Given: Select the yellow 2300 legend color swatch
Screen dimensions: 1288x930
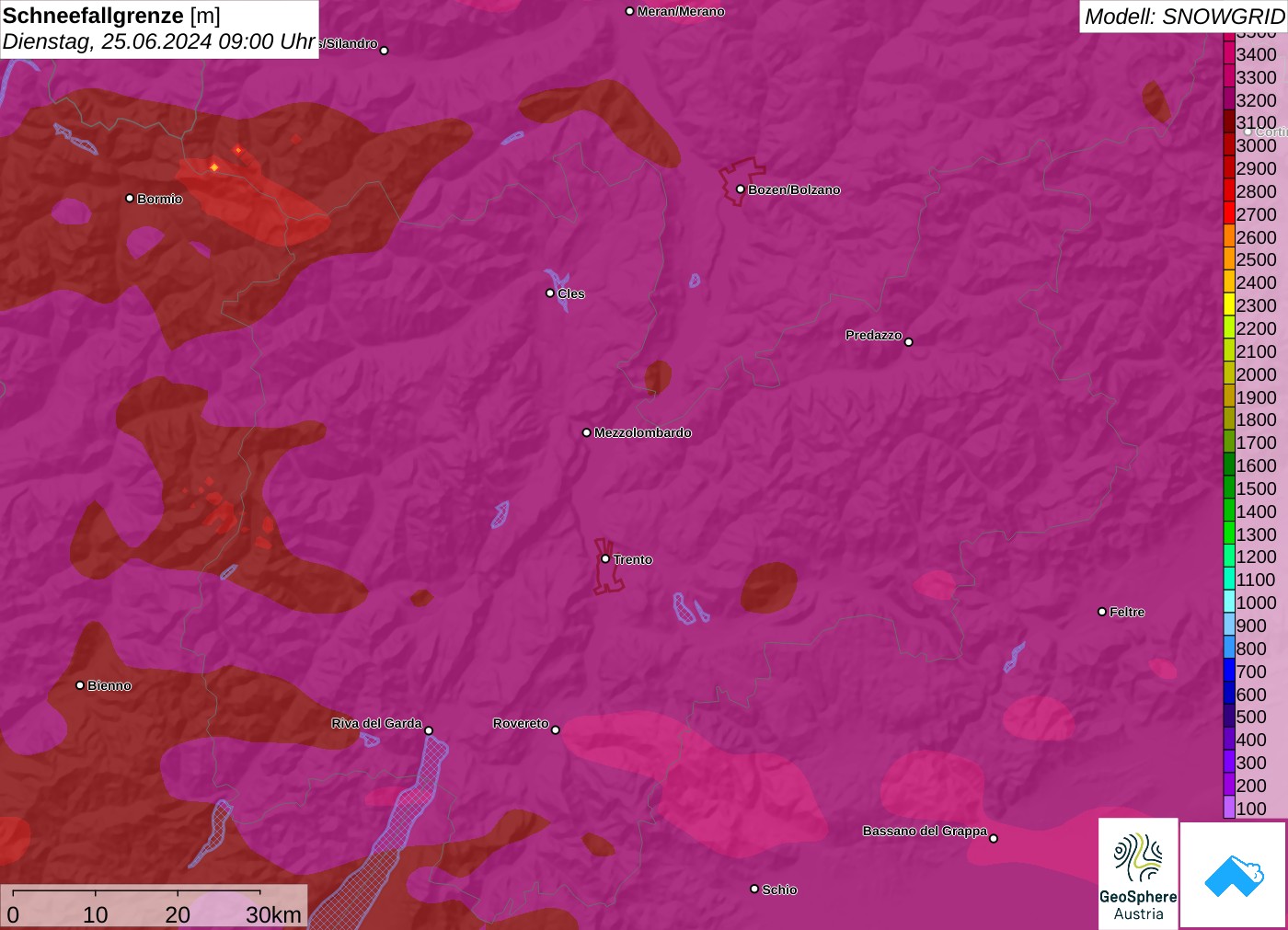Looking at the screenshot, I should [1229, 304].
